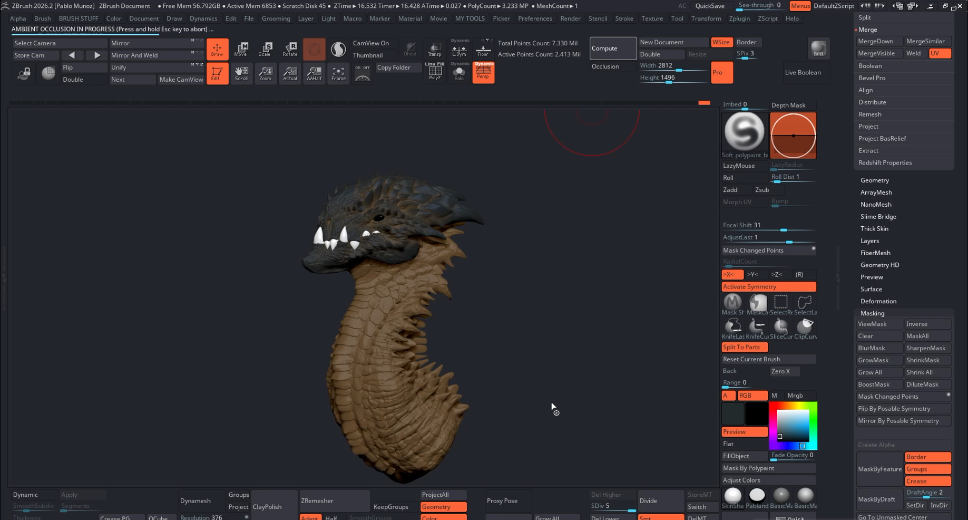The height and width of the screenshot is (520, 968).
Task: Select the Move gizmo tool
Action: (241, 49)
